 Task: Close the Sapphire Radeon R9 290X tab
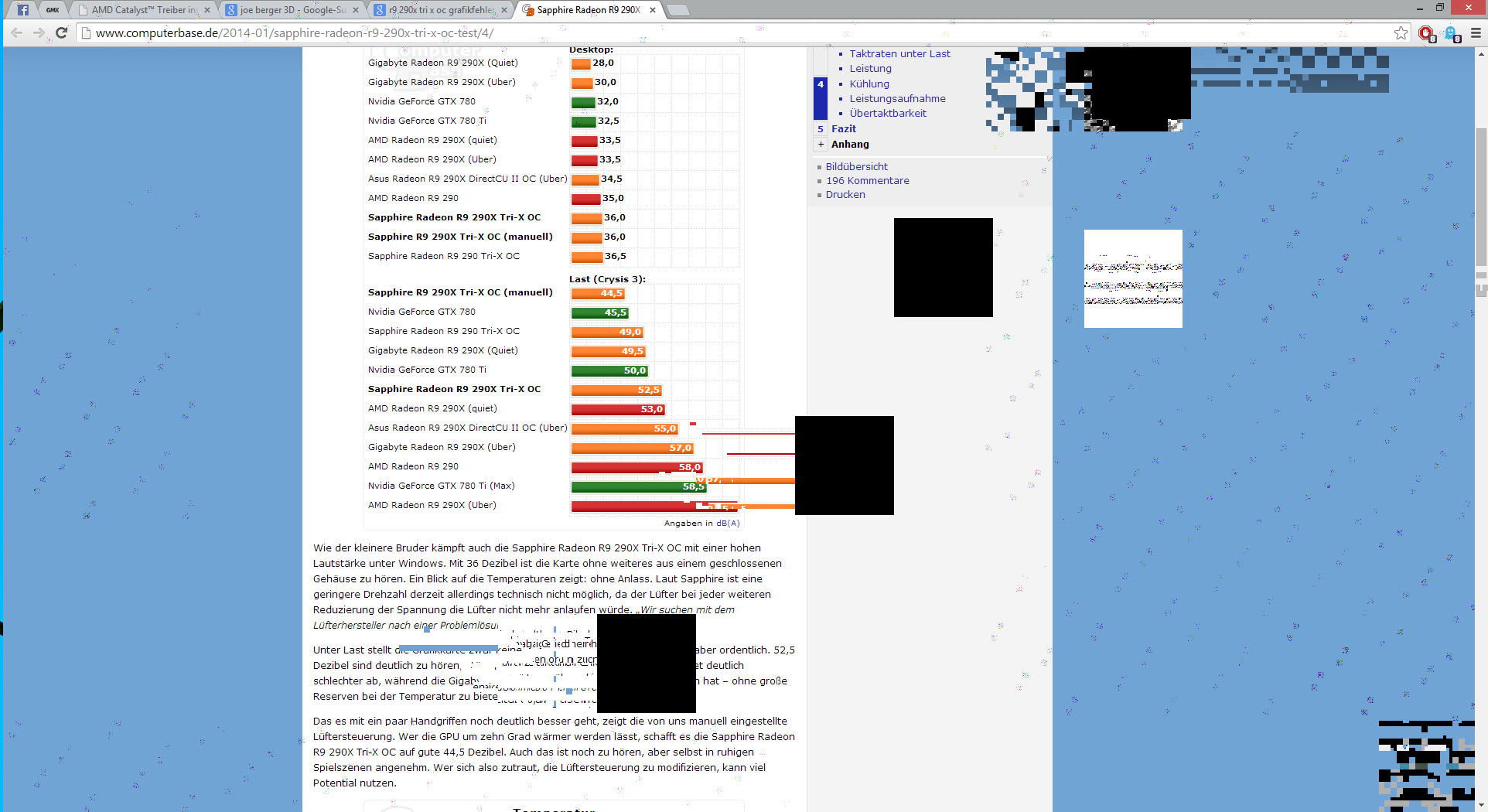[x=653, y=10]
